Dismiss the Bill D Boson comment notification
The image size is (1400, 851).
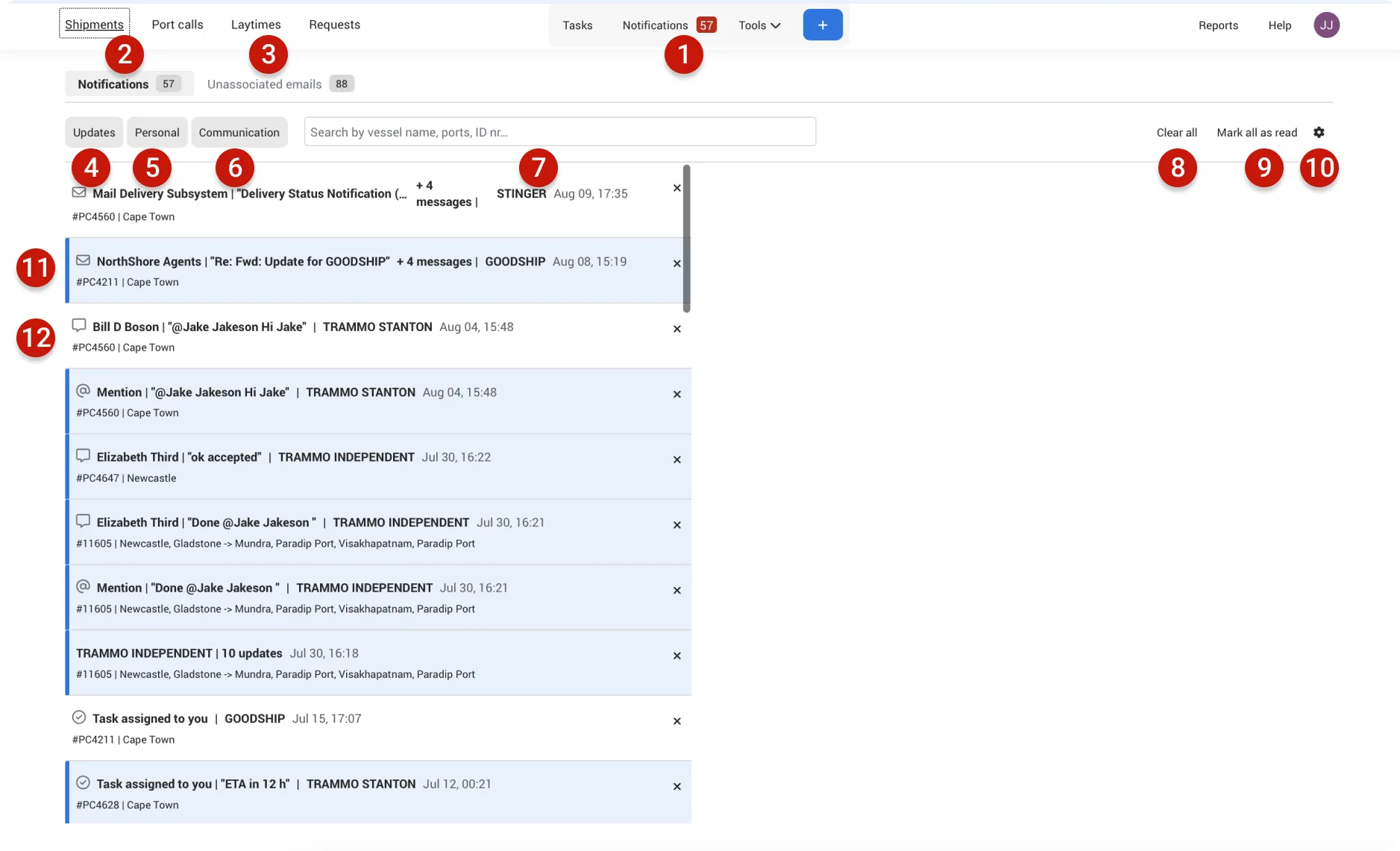(677, 329)
